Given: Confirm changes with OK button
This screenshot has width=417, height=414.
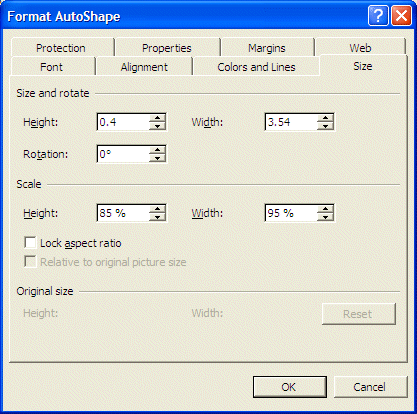Looking at the screenshot, I should 289,387.
